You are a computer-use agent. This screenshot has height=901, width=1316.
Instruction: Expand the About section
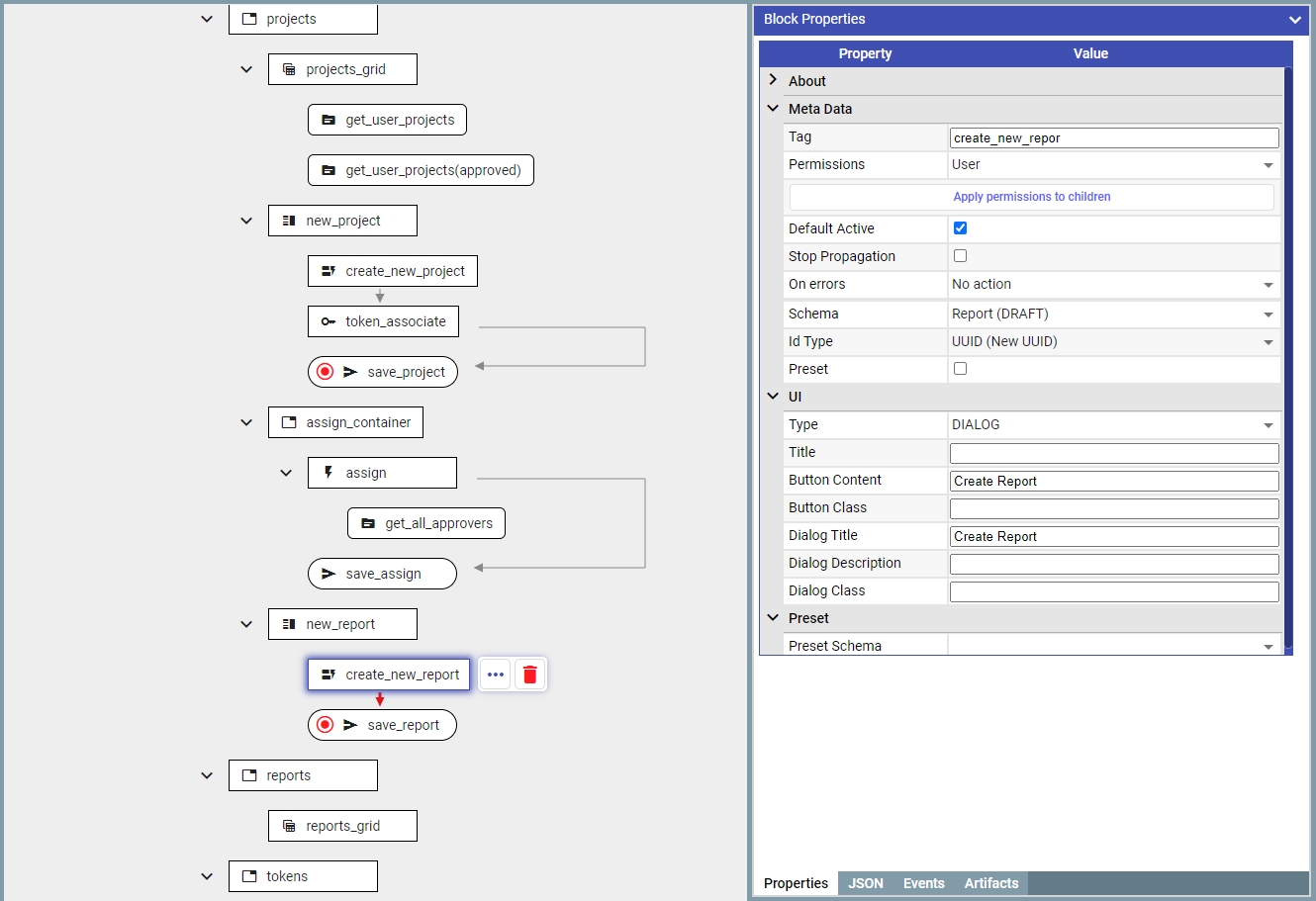tap(774, 81)
